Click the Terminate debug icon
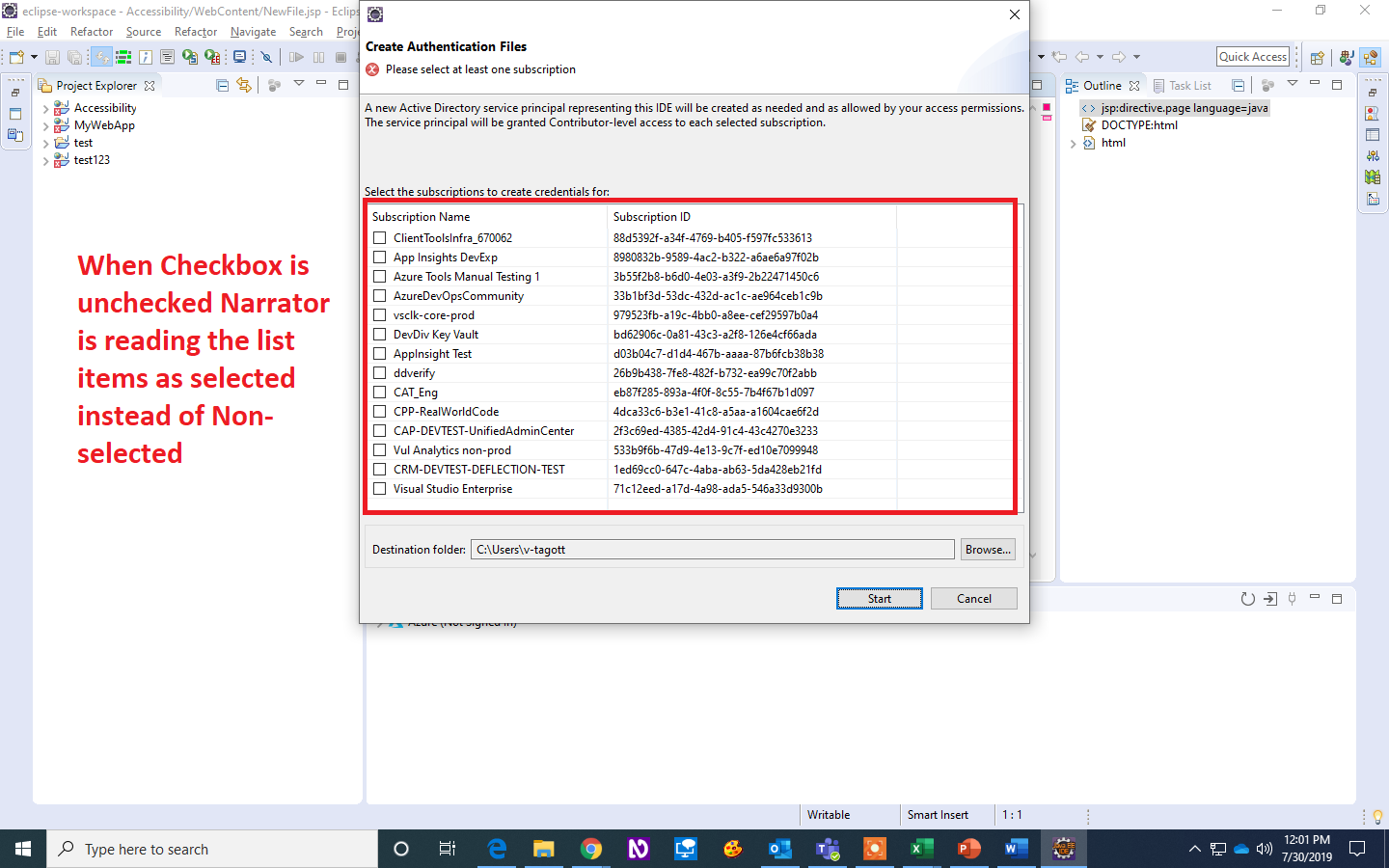Image resolution: width=1389 pixels, height=868 pixels. pos(340,57)
